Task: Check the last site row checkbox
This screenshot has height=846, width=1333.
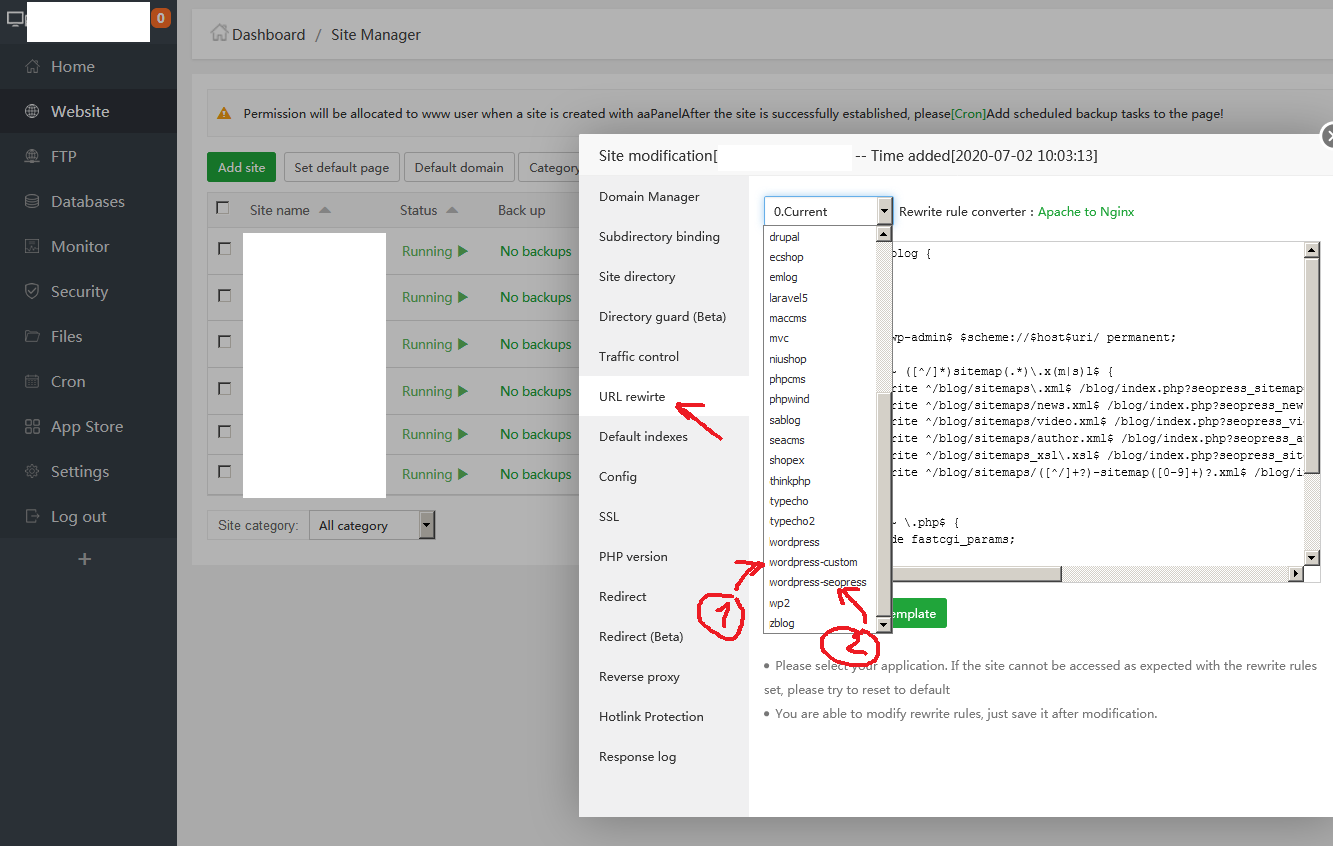Action: pyautogui.click(x=224, y=472)
